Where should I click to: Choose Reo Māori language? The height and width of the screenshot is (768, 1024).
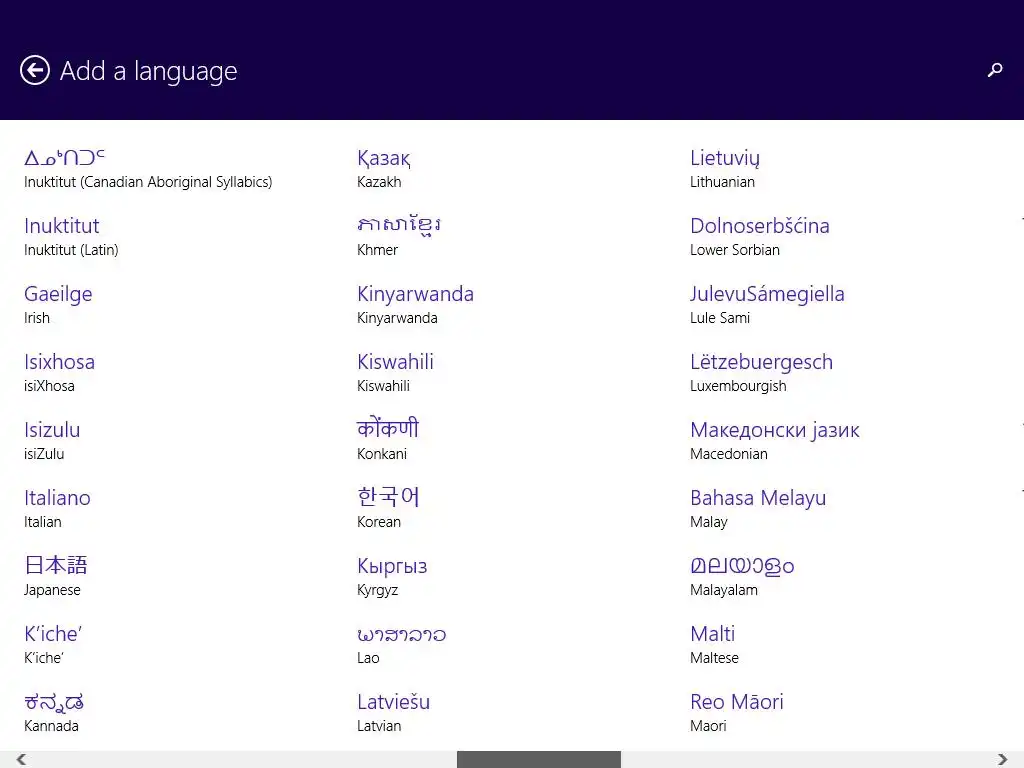tap(737, 712)
